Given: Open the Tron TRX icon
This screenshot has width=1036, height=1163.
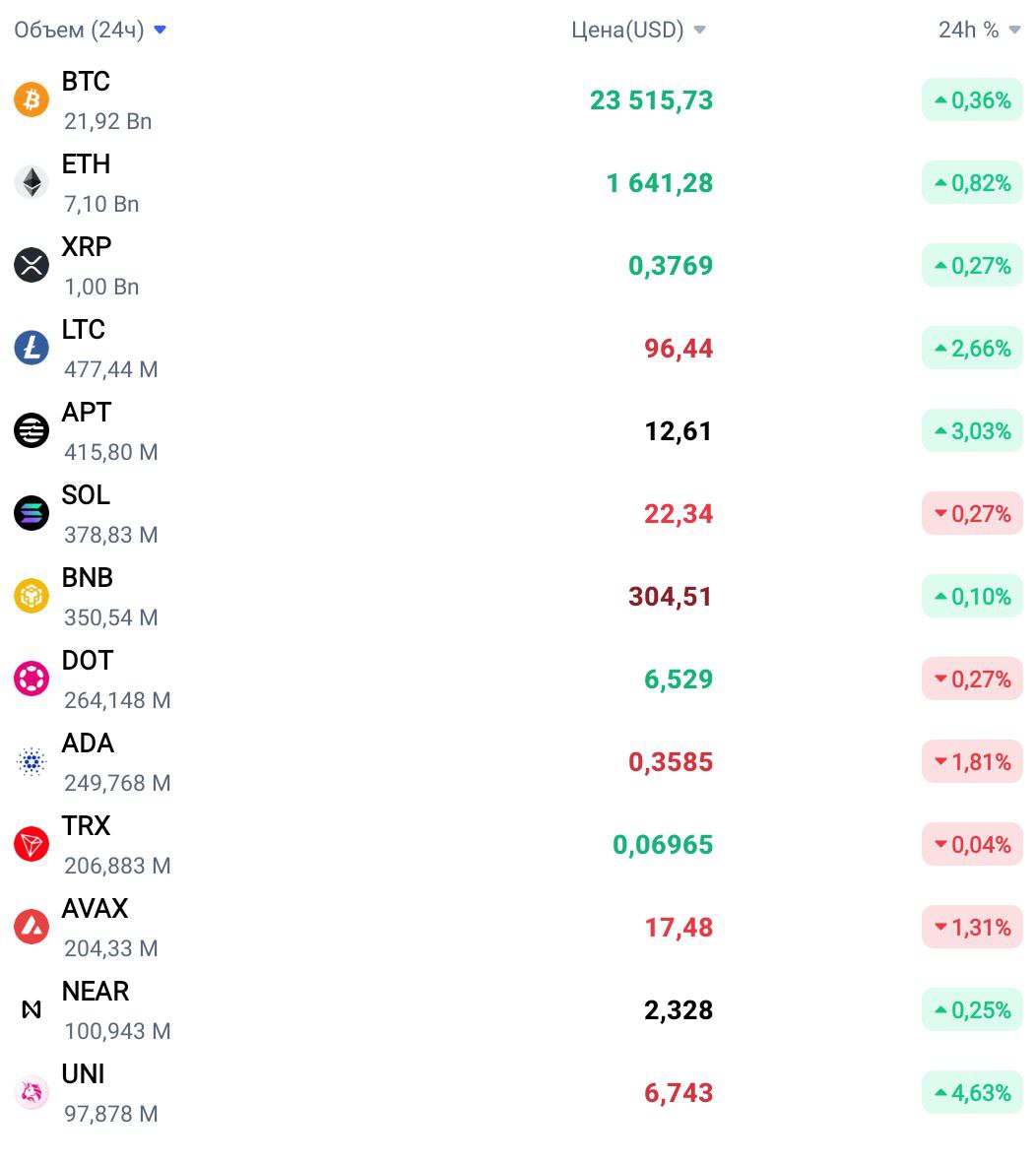Looking at the screenshot, I should point(32,844).
